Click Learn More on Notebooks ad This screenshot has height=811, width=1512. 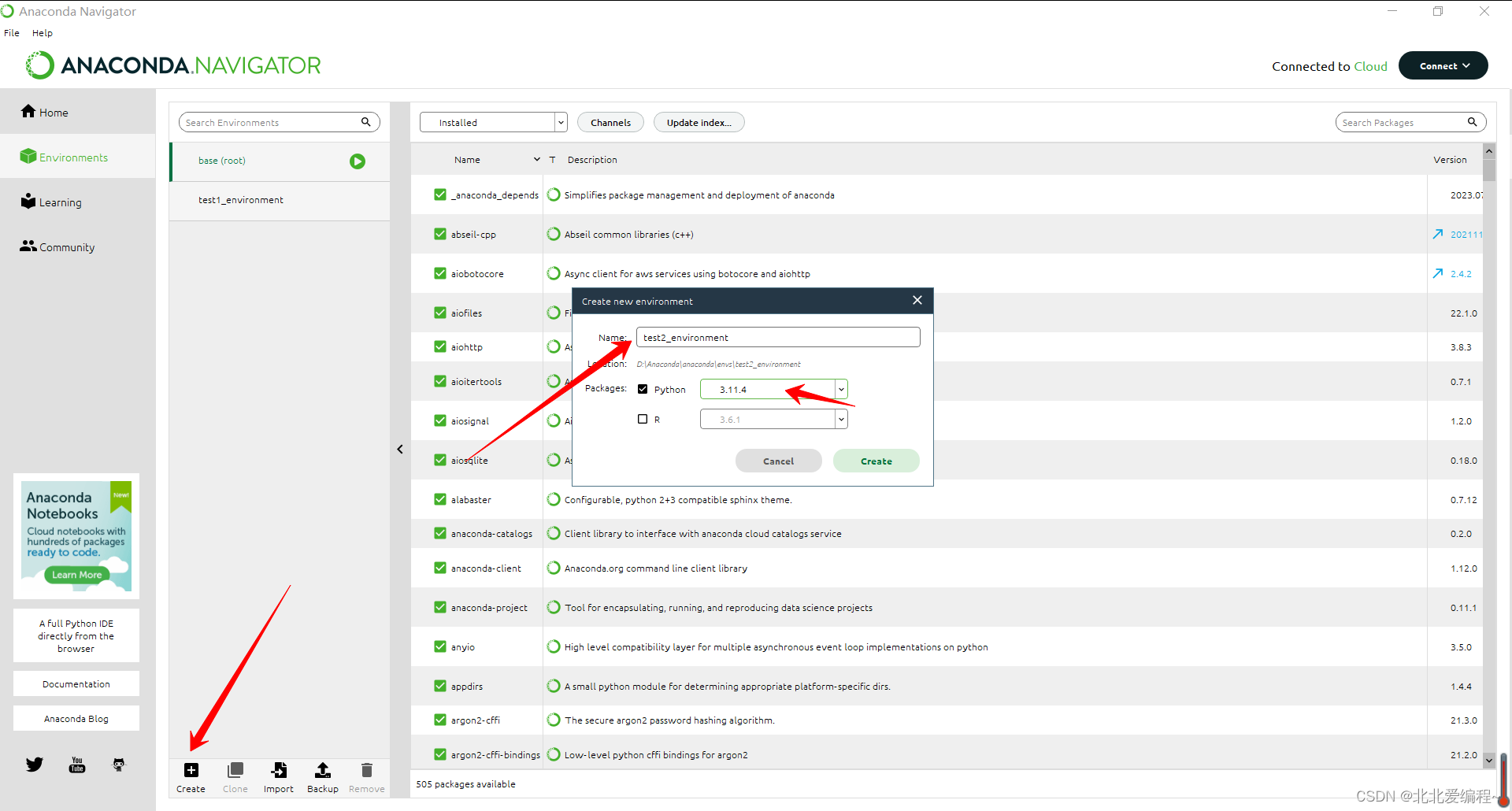click(x=76, y=575)
